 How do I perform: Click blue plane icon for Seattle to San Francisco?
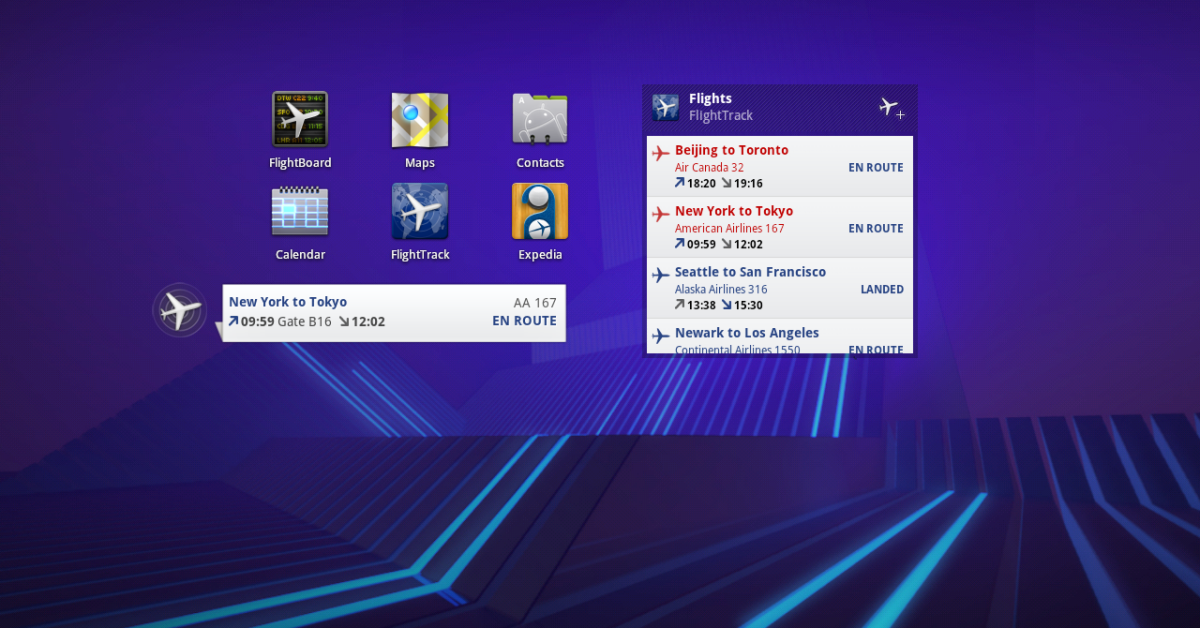click(661, 275)
